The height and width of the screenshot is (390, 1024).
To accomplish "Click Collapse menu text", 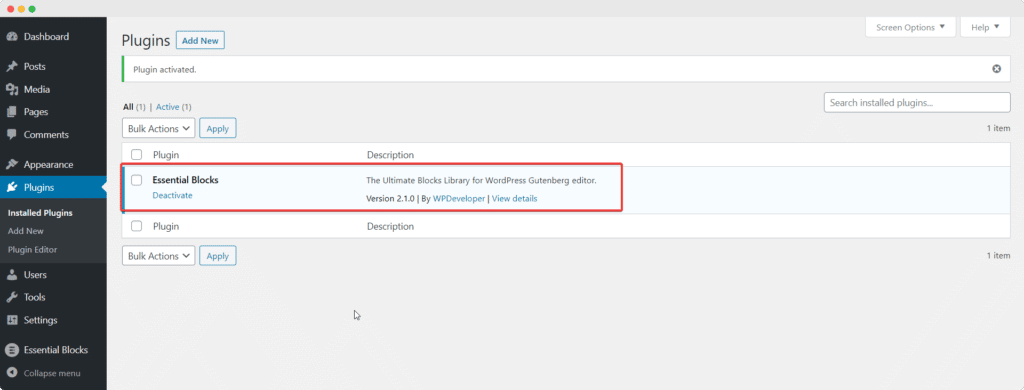I will [x=52, y=374].
